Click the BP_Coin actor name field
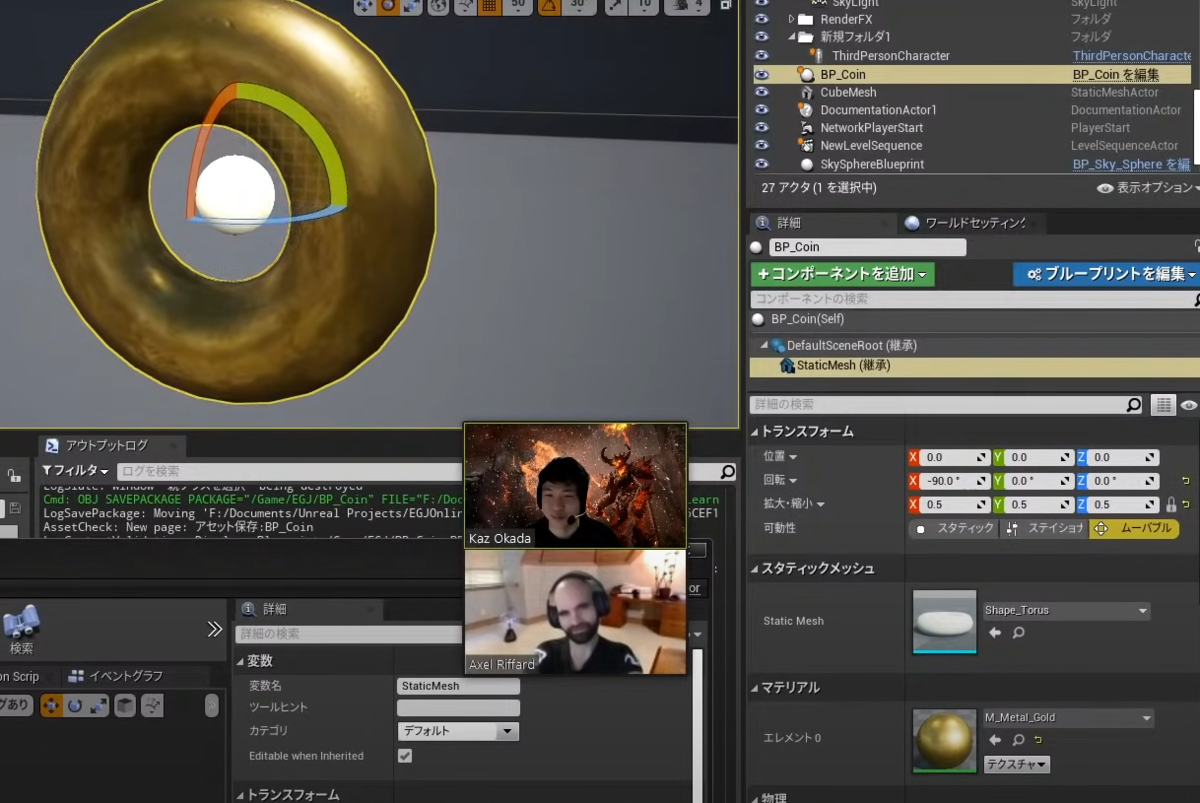1200x803 pixels. click(867, 247)
